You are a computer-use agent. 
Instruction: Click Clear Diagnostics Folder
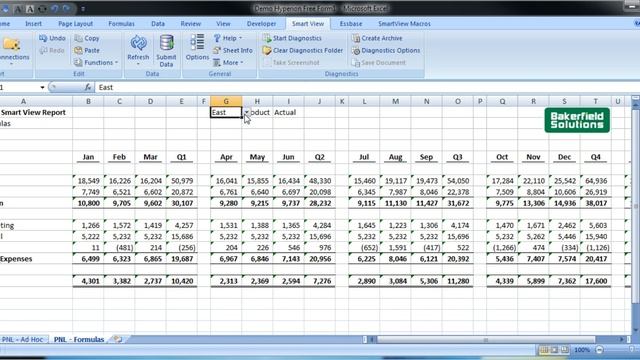click(x=303, y=50)
